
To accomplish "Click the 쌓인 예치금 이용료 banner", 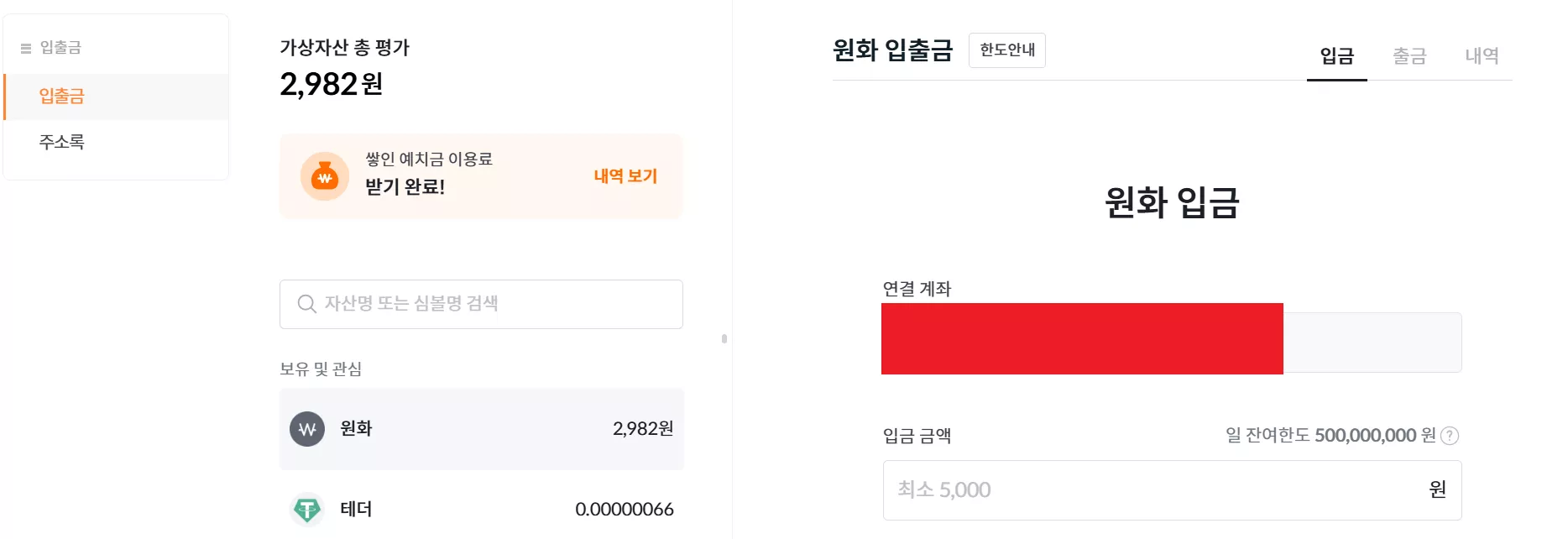I will pyautogui.click(x=481, y=176).
